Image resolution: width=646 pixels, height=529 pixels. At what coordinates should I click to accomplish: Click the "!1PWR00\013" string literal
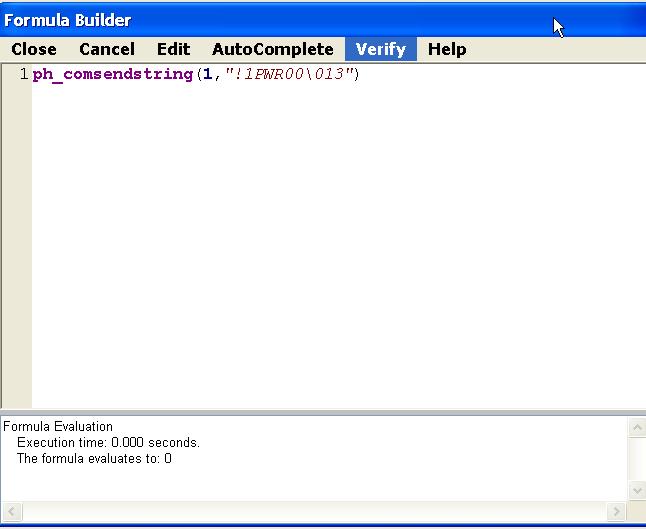click(x=290, y=74)
